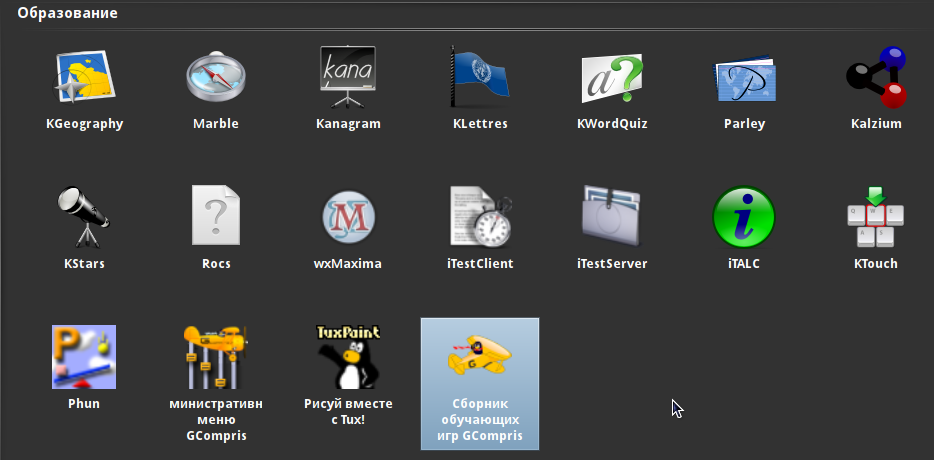
Task: Click the wxMaxima label text
Action: [348, 263]
